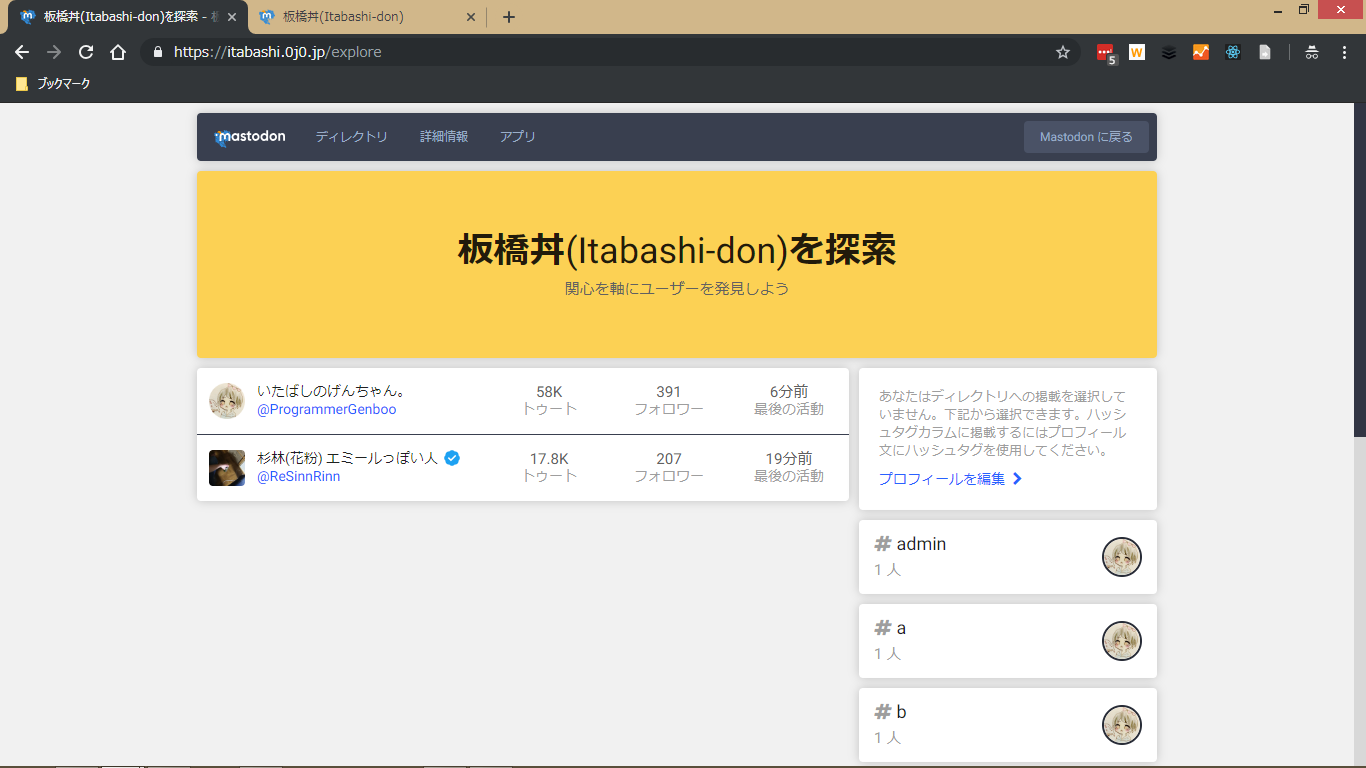This screenshot has height=768, width=1366.
Task: Open the Chrome three-dot menu
Action: pos(1344,53)
